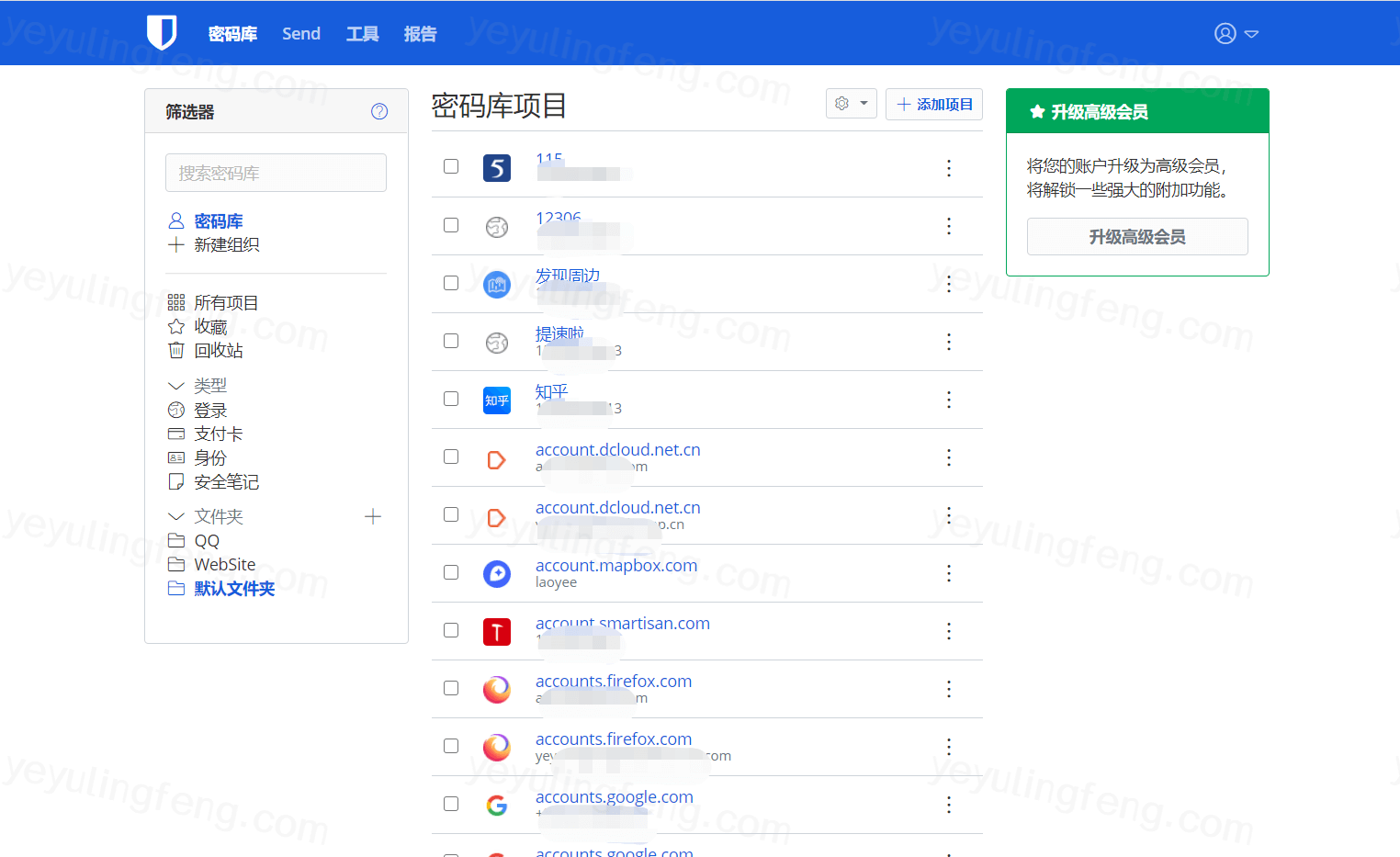Screen dimensions: 1400x857
Task: Open the account.mapbox.com entry
Action: tap(616, 566)
